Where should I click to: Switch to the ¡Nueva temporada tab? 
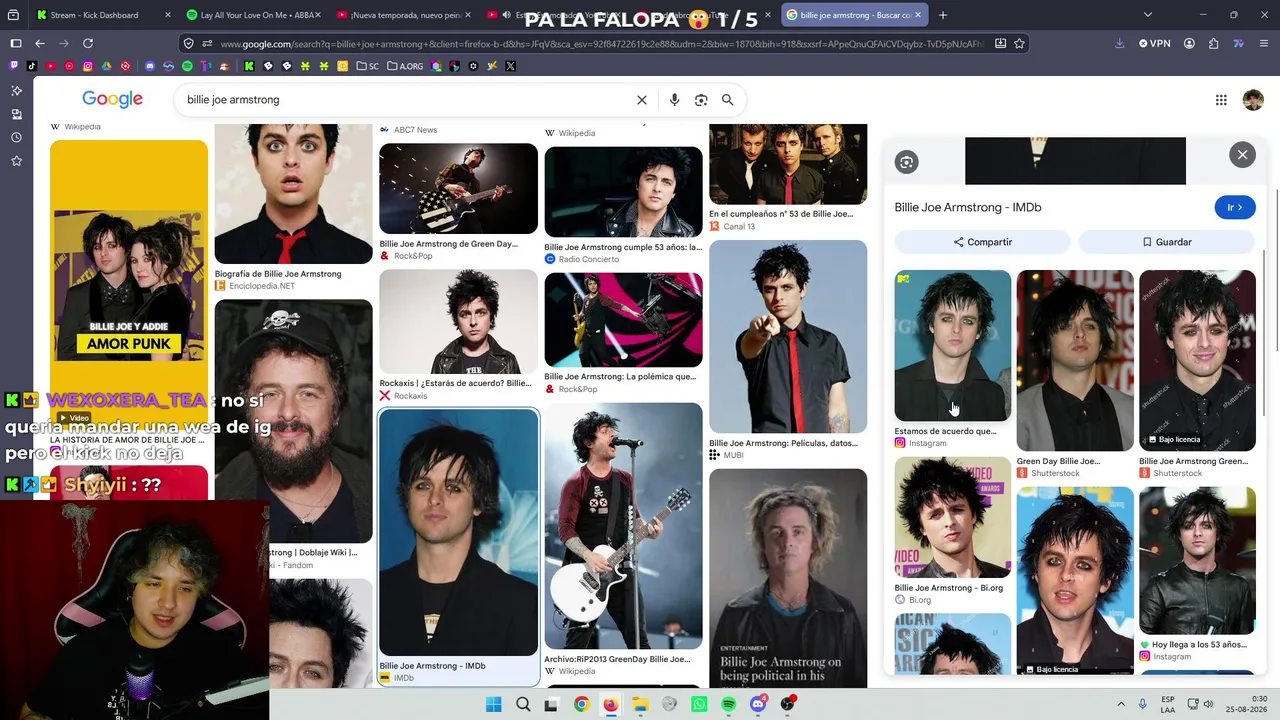(x=402, y=15)
